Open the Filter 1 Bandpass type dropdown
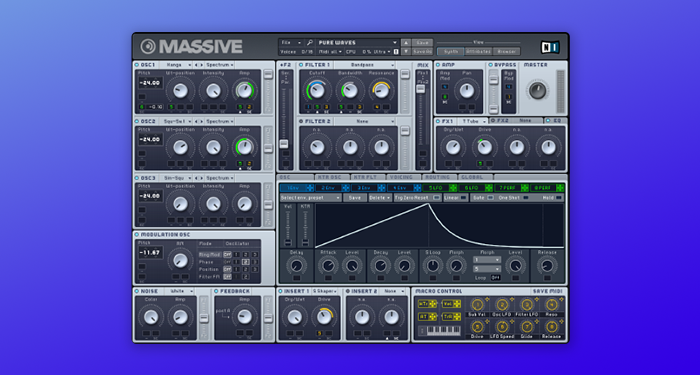 [365, 65]
